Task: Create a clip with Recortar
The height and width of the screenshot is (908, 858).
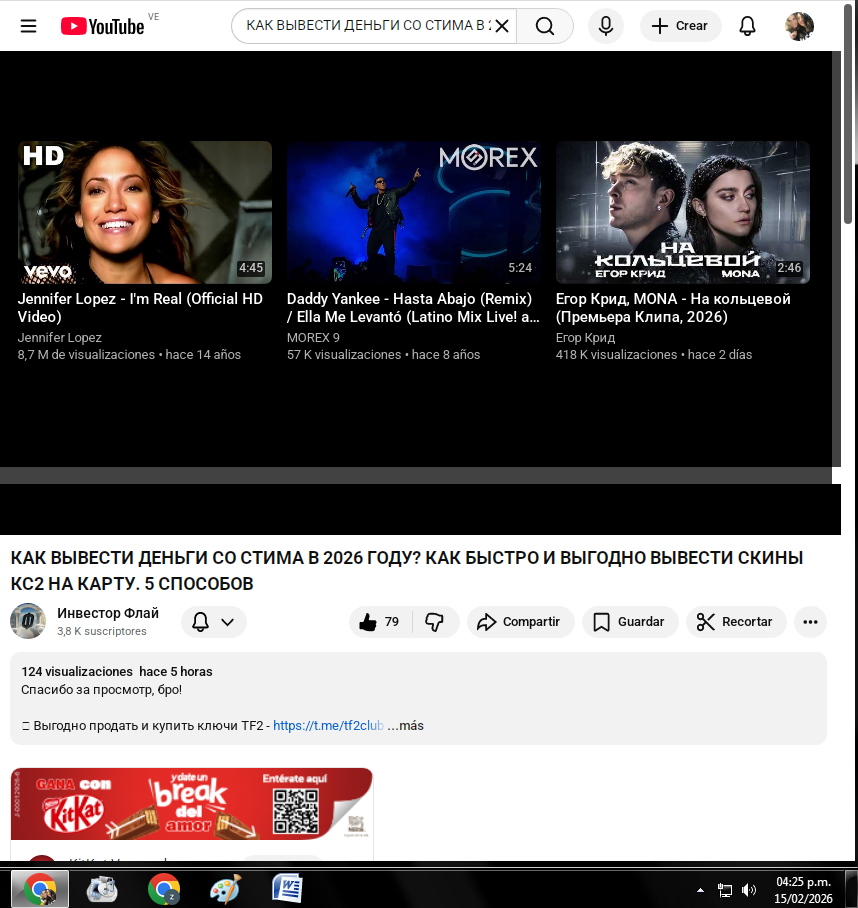Action: [736, 622]
